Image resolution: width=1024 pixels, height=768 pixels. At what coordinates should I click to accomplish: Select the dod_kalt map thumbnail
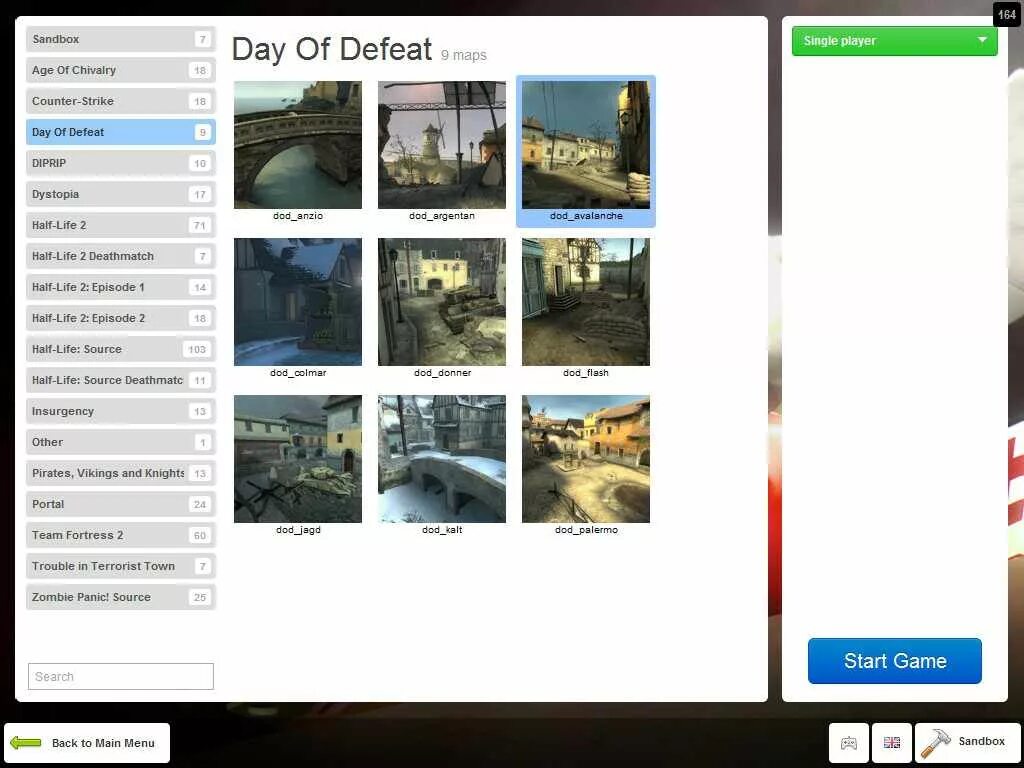441,458
